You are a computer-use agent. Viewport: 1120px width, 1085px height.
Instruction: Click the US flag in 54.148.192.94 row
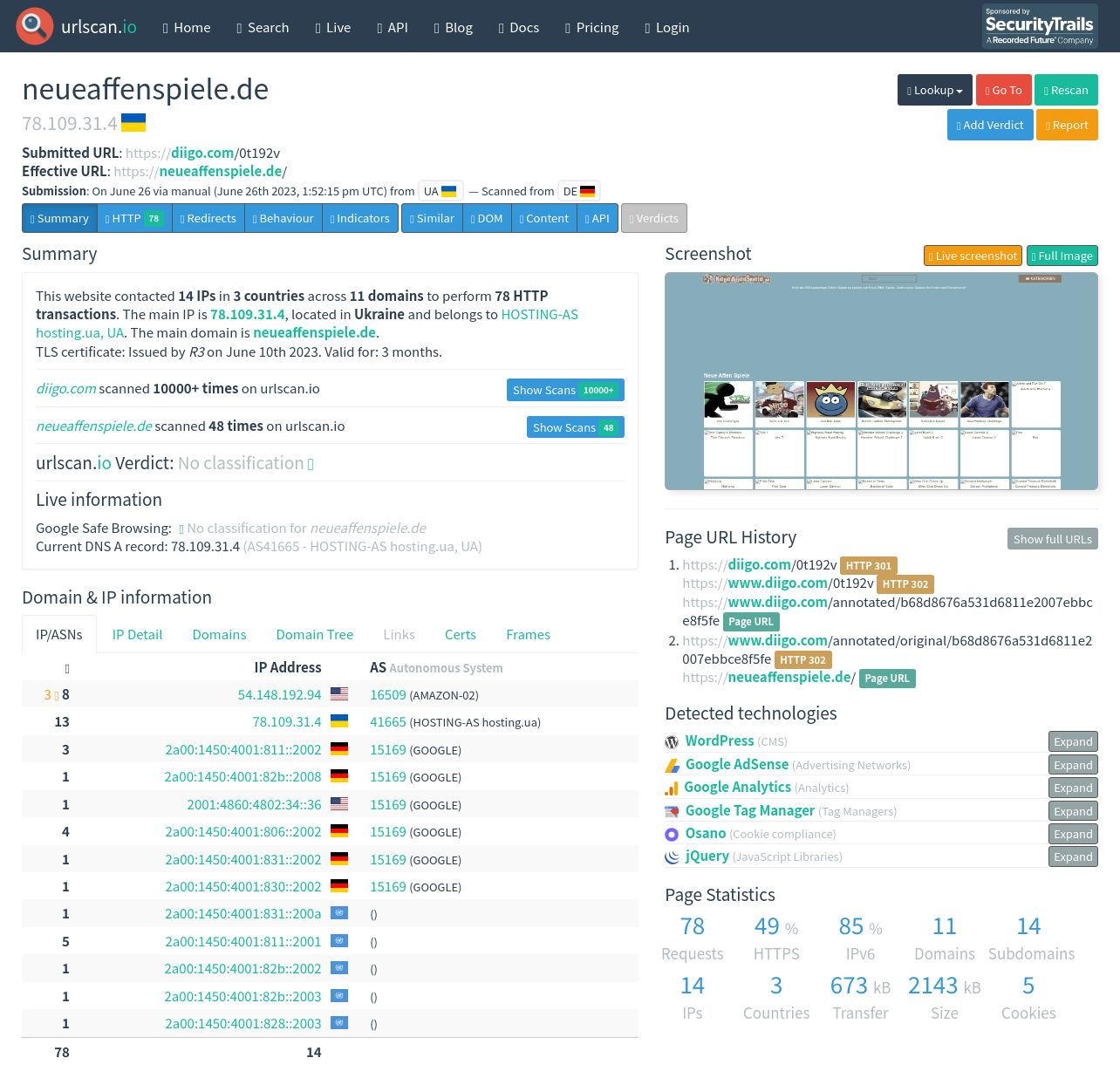click(339, 694)
